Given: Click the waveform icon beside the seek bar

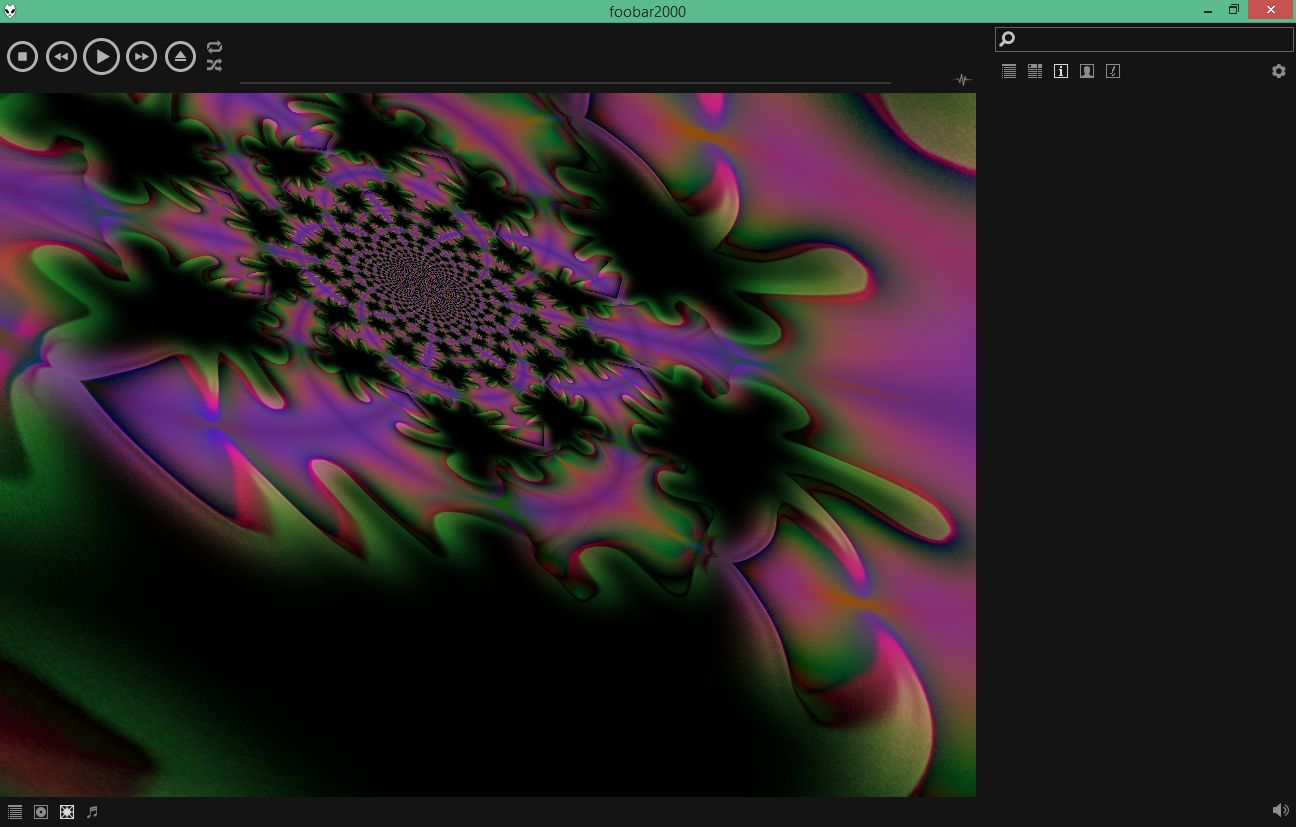Looking at the screenshot, I should [x=962, y=80].
